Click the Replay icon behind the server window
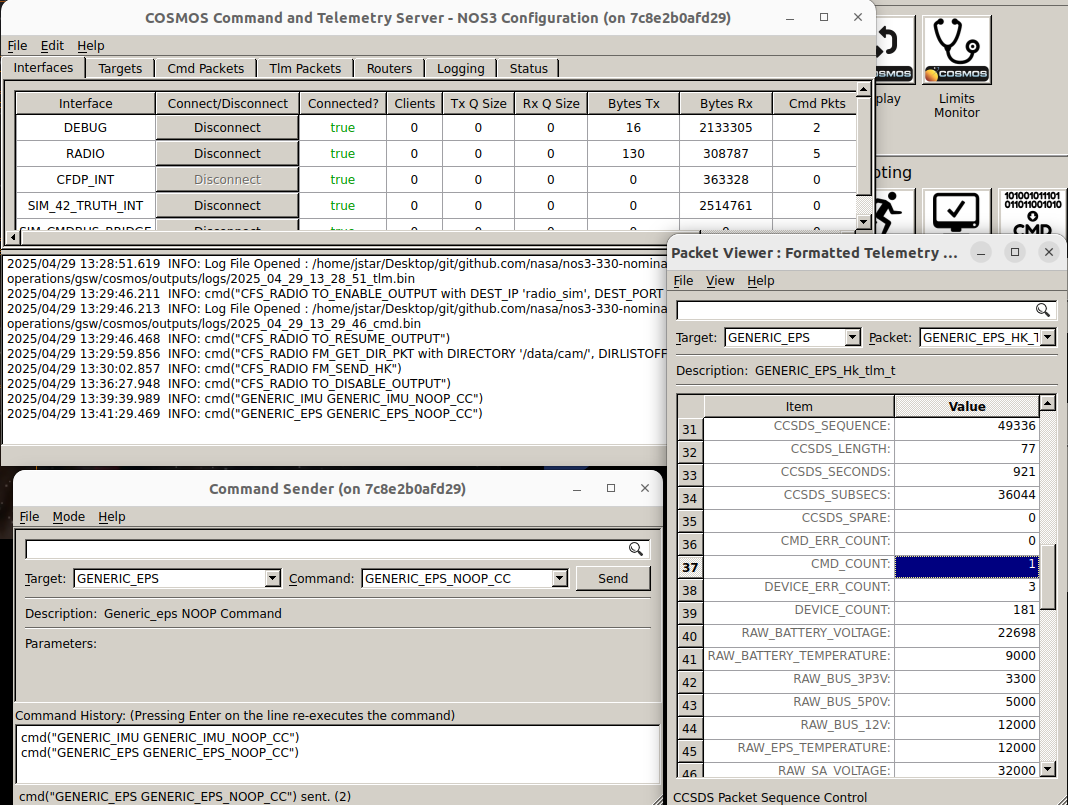This screenshot has height=805, width=1068. pos(893,50)
